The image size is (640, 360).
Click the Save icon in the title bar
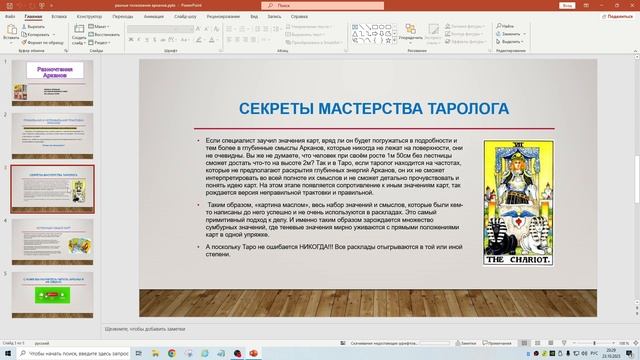pyautogui.click(x=10, y=6)
